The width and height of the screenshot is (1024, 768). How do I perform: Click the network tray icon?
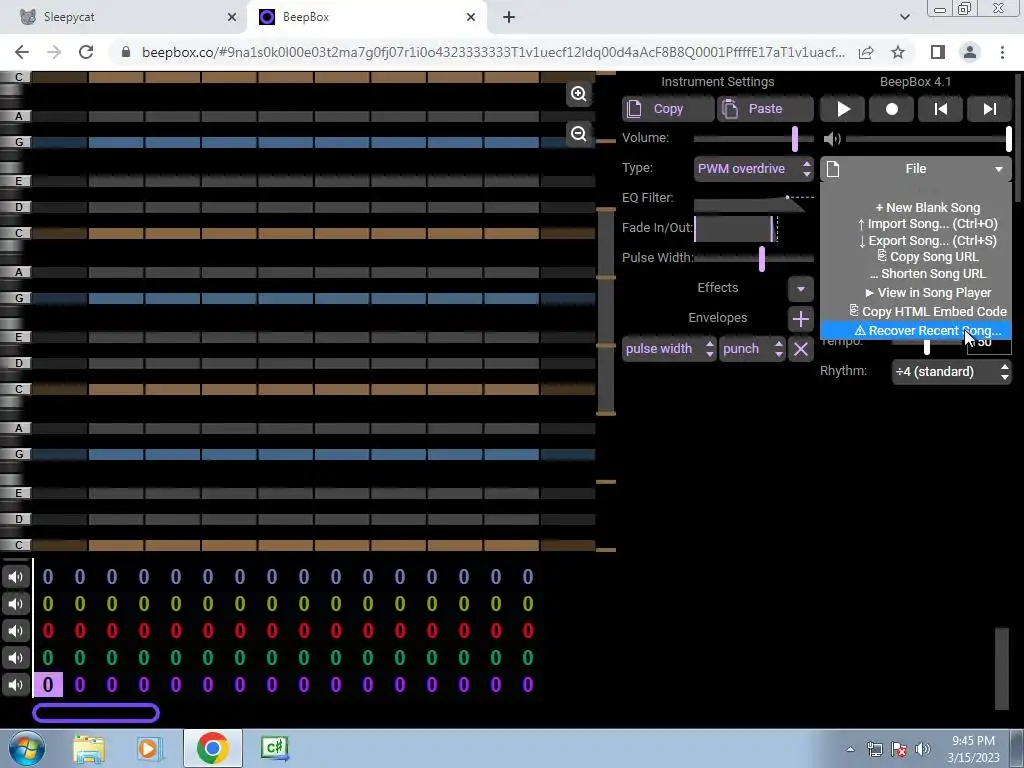click(874, 749)
